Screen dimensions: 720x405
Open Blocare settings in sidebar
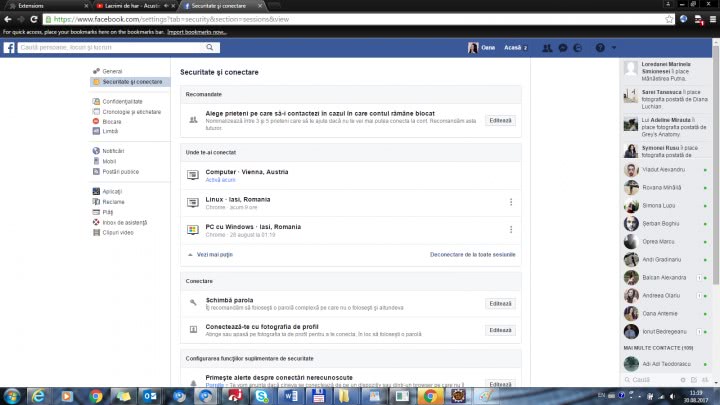pyautogui.click(x=111, y=121)
